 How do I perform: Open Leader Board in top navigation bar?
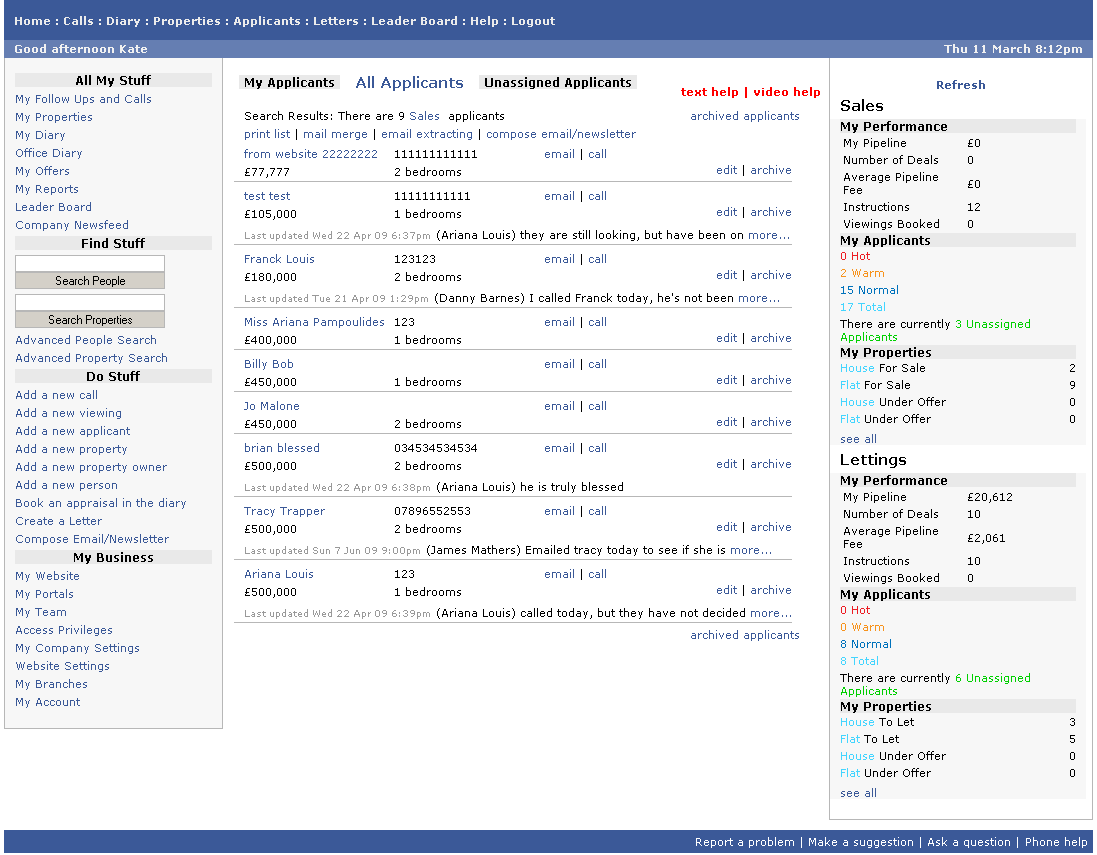tap(414, 21)
